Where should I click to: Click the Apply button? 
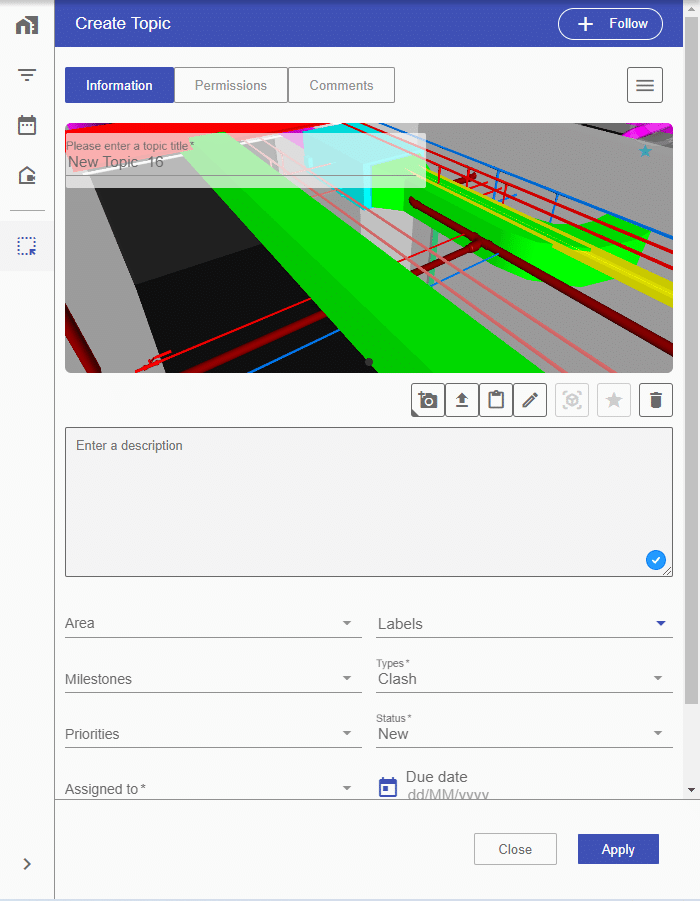[x=618, y=849]
